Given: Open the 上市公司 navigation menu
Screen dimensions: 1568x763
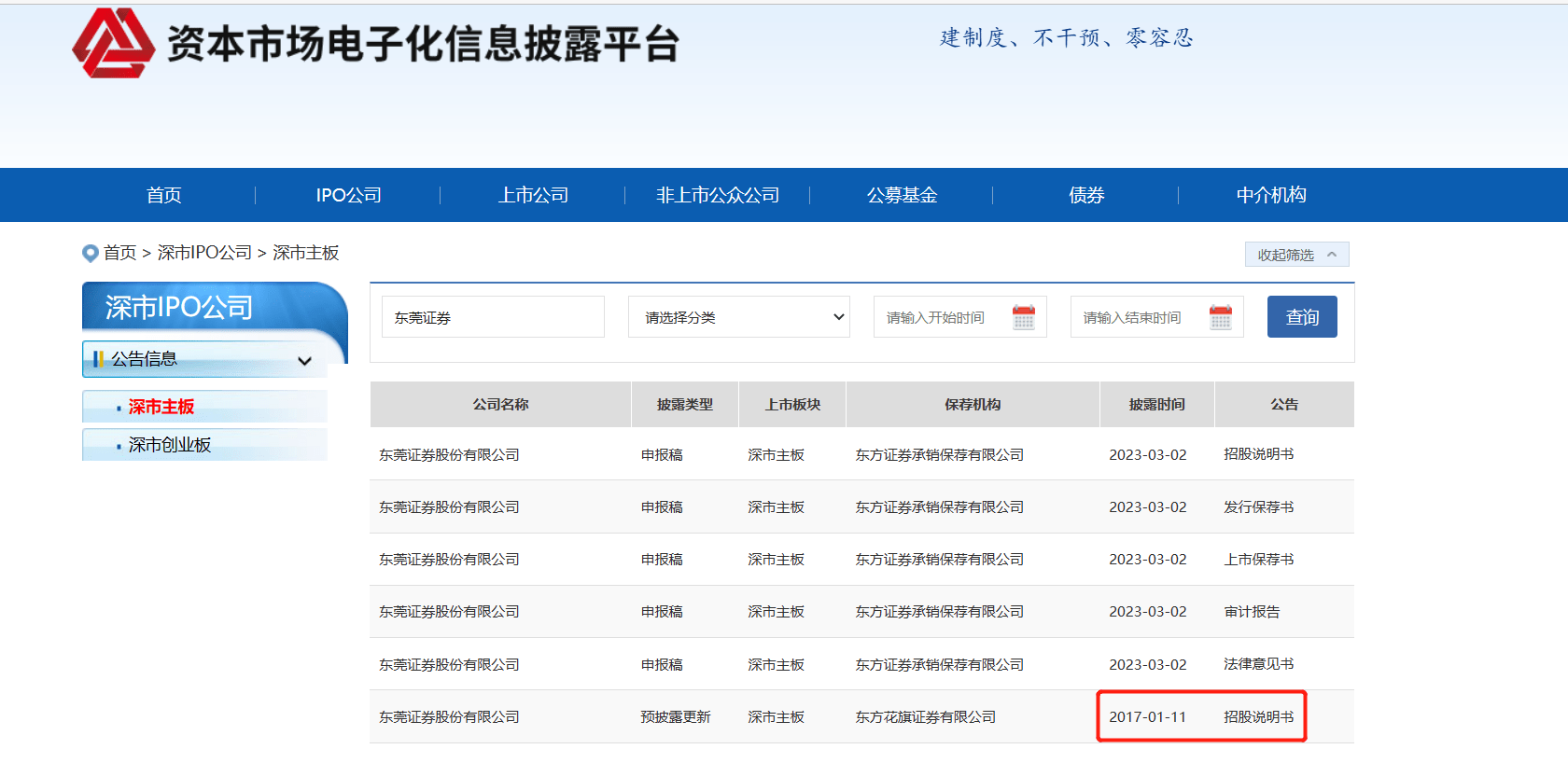Looking at the screenshot, I should [533, 195].
